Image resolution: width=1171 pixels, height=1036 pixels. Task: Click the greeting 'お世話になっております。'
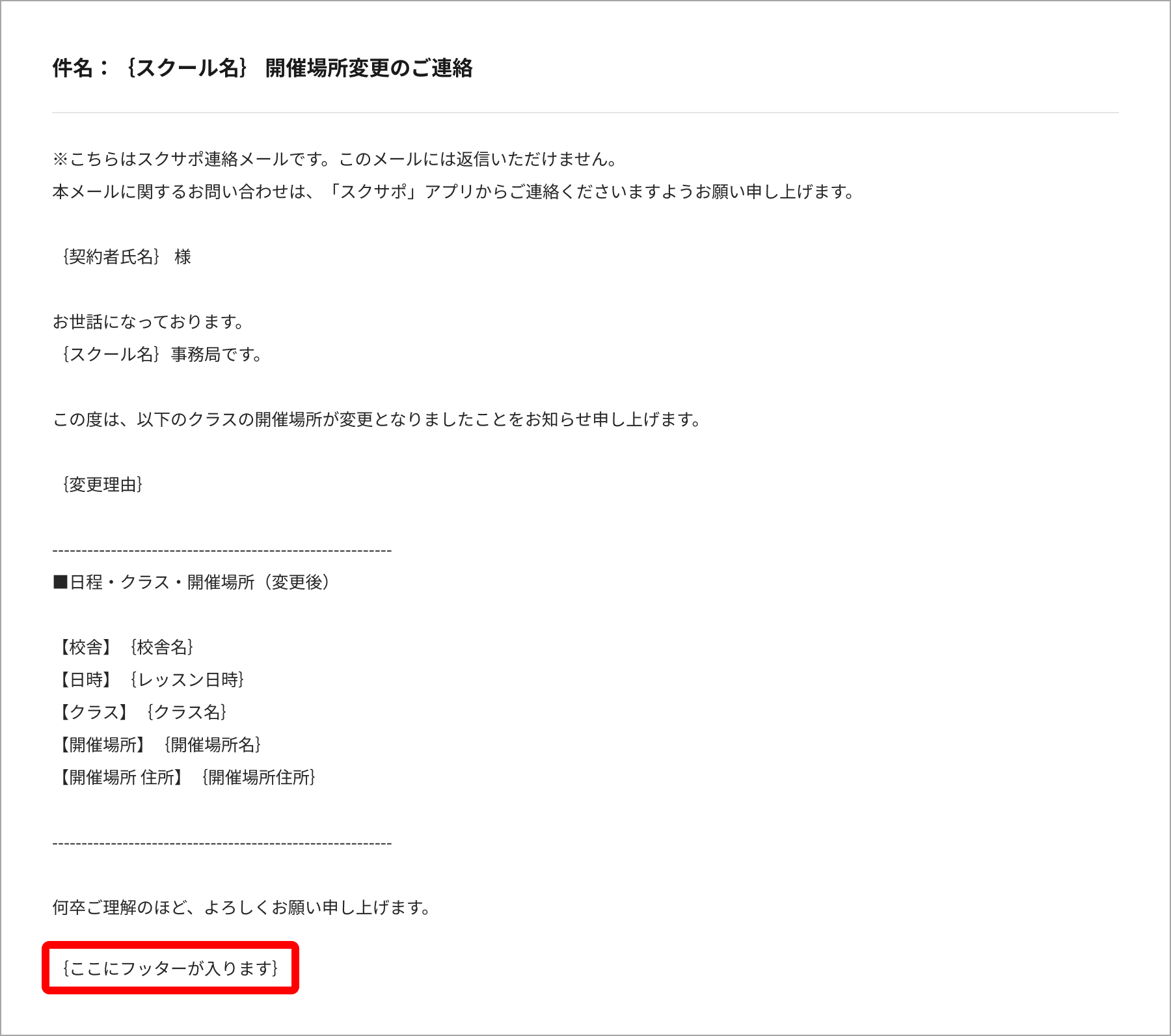(x=148, y=322)
